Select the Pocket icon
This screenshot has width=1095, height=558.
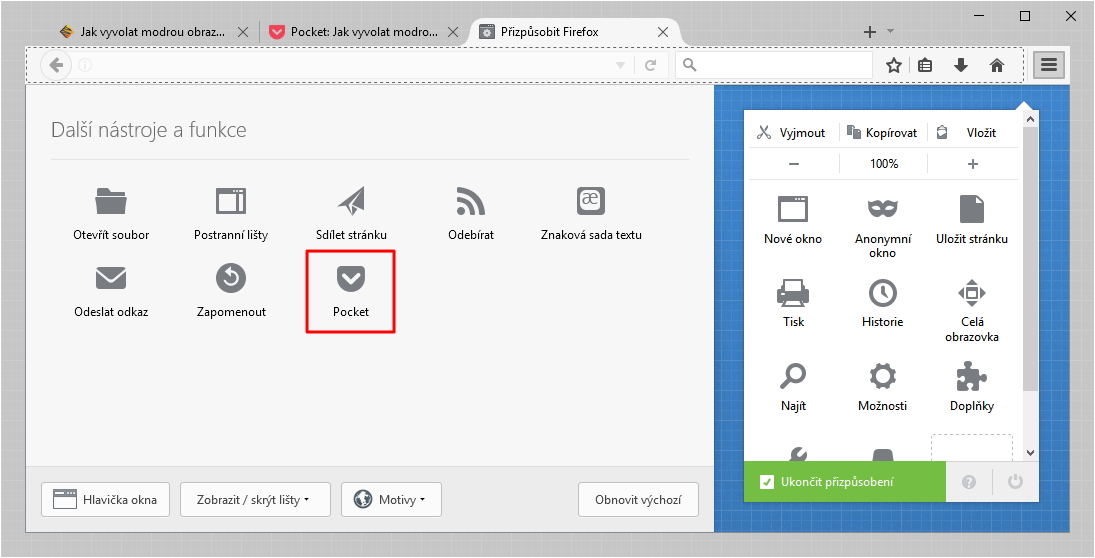click(351, 278)
